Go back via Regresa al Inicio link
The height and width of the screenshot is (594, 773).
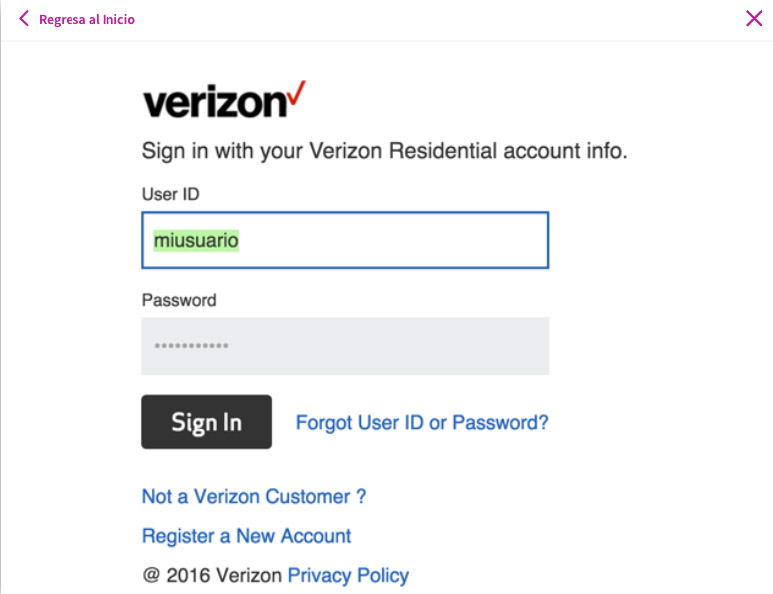click(x=87, y=19)
